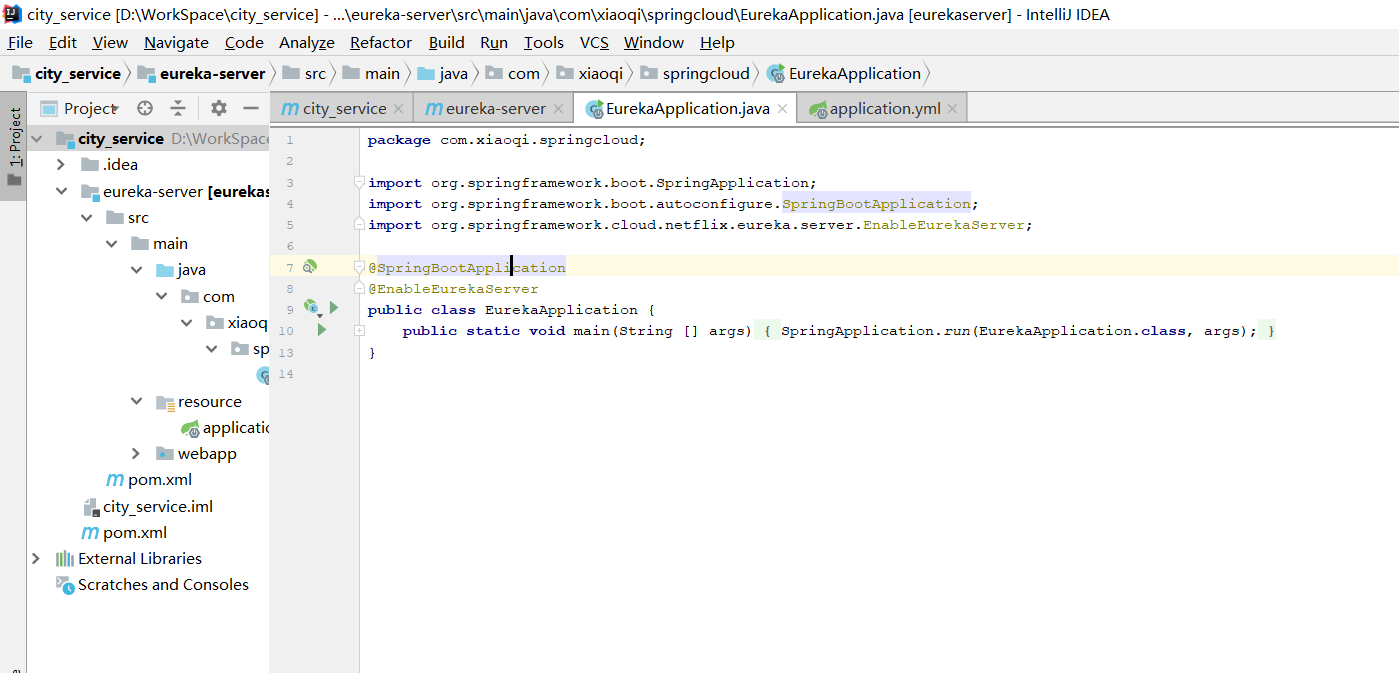Open the Build menu
Image resolution: width=1399 pixels, height=673 pixels.
(x=446, y=42)
